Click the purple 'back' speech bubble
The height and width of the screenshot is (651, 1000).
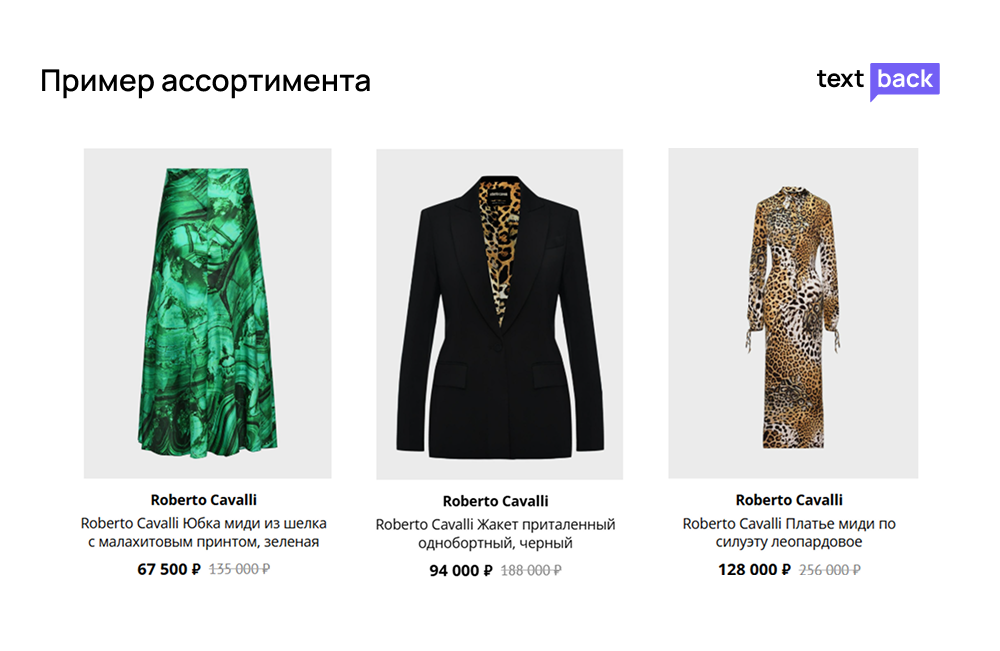click(x=905, y=81)
